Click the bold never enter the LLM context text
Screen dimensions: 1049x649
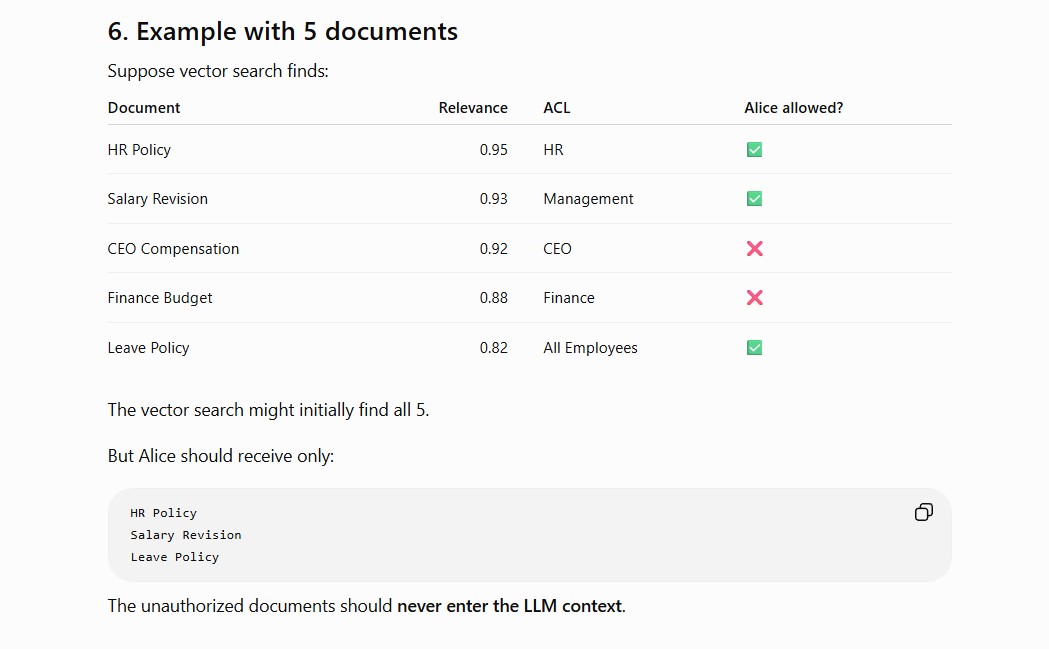pyautogui.click(x=510, y=606)
